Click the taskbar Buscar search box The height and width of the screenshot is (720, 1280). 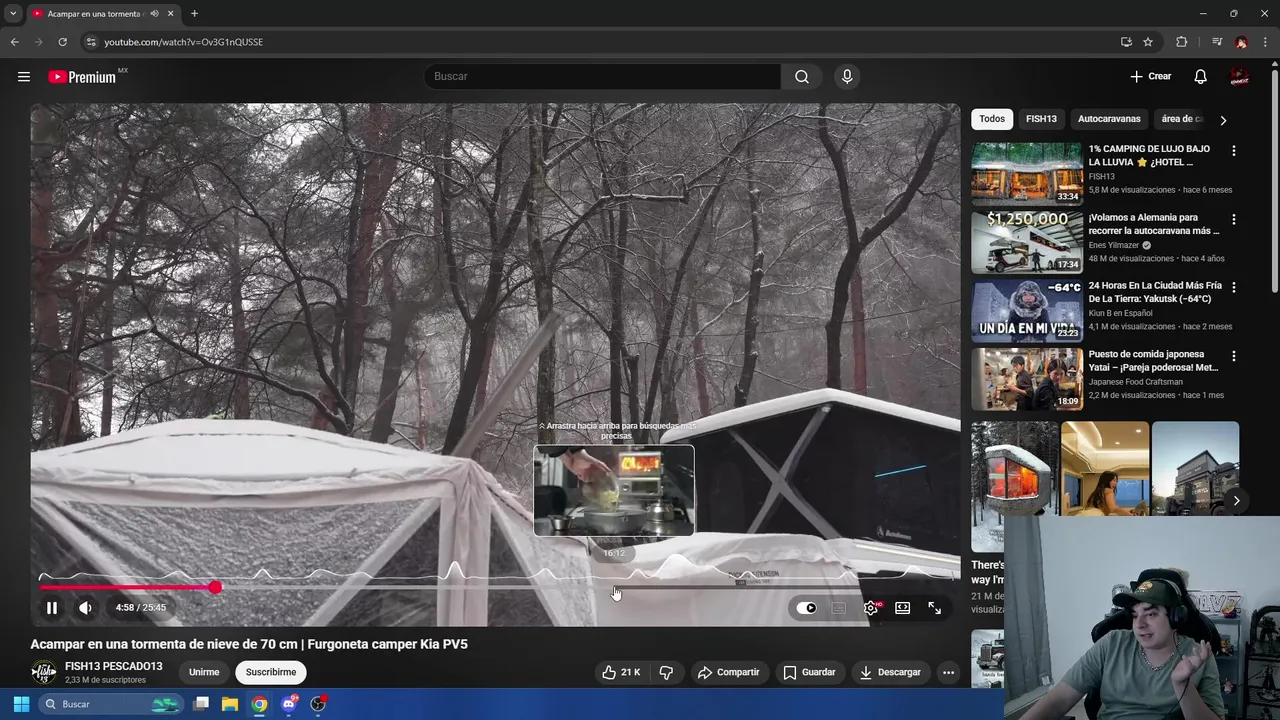coord(111,704)
